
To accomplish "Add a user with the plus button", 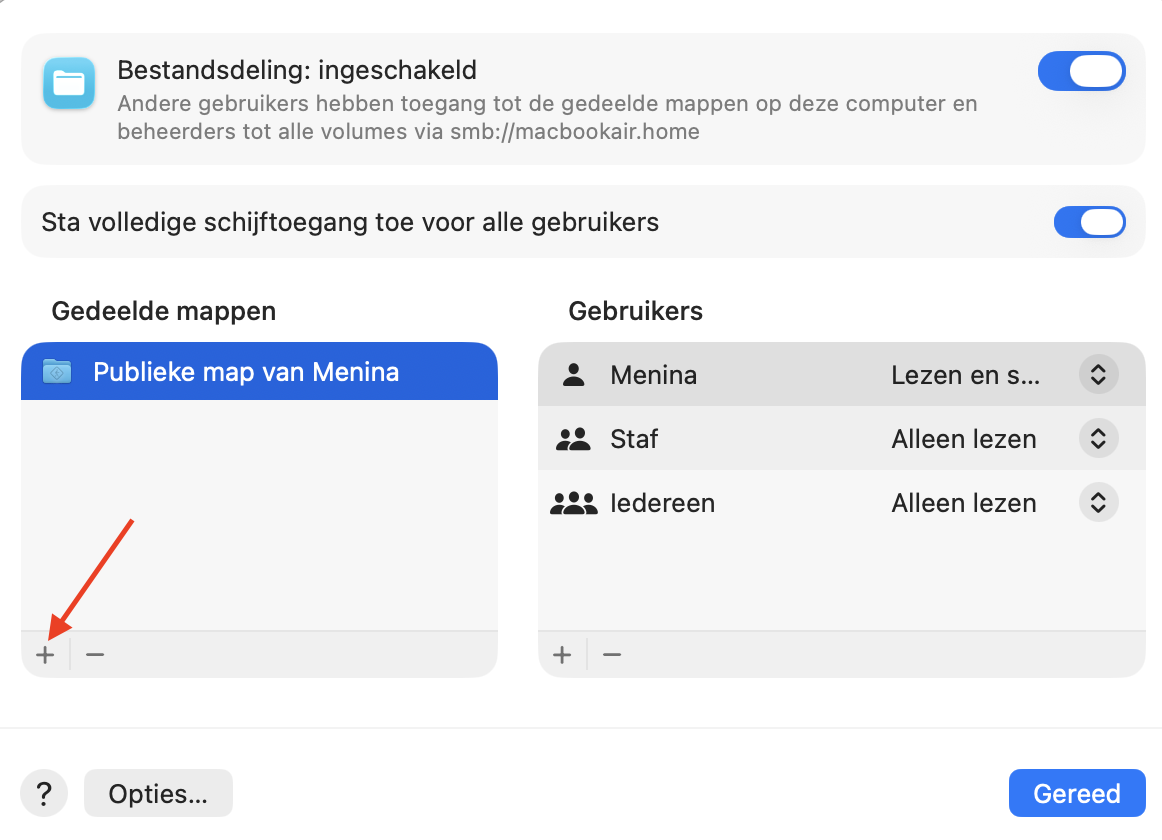I will tap(562, 653).
